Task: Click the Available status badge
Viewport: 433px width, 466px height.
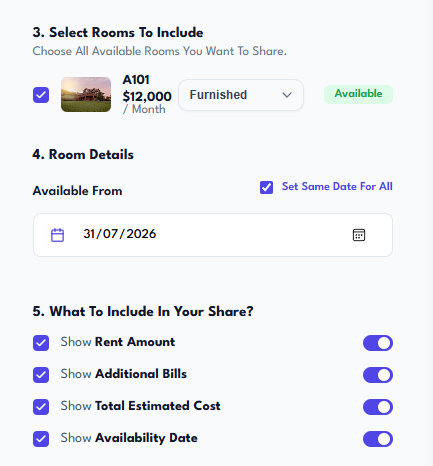Action: 358,94
